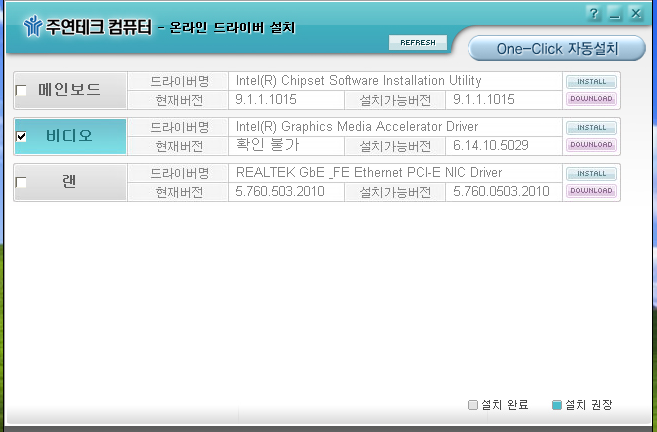Download the REALTEK Ethernet NIC driver
Viewport: 657px width, 432px height.
pos(591,191)
